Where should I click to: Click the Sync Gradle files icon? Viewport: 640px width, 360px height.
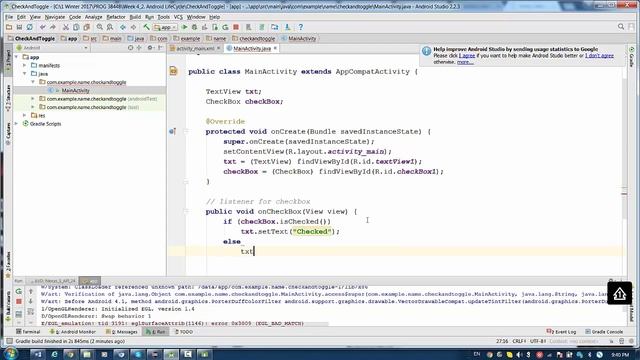[x=262, y=27]
